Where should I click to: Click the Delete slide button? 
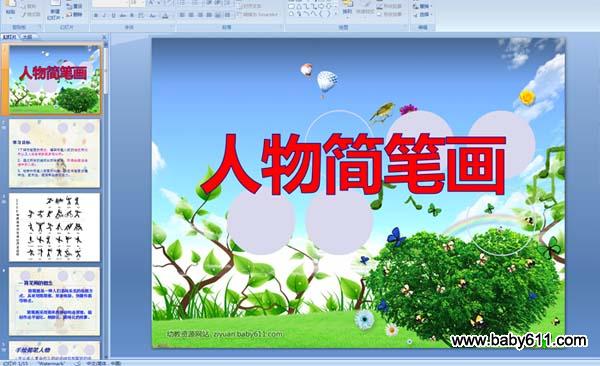click(74, 15)
